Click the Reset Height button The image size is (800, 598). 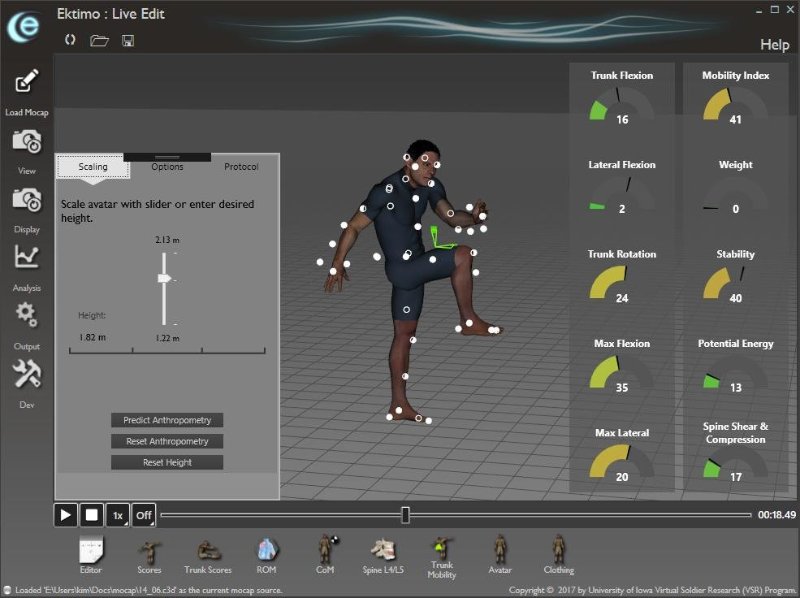167,462
